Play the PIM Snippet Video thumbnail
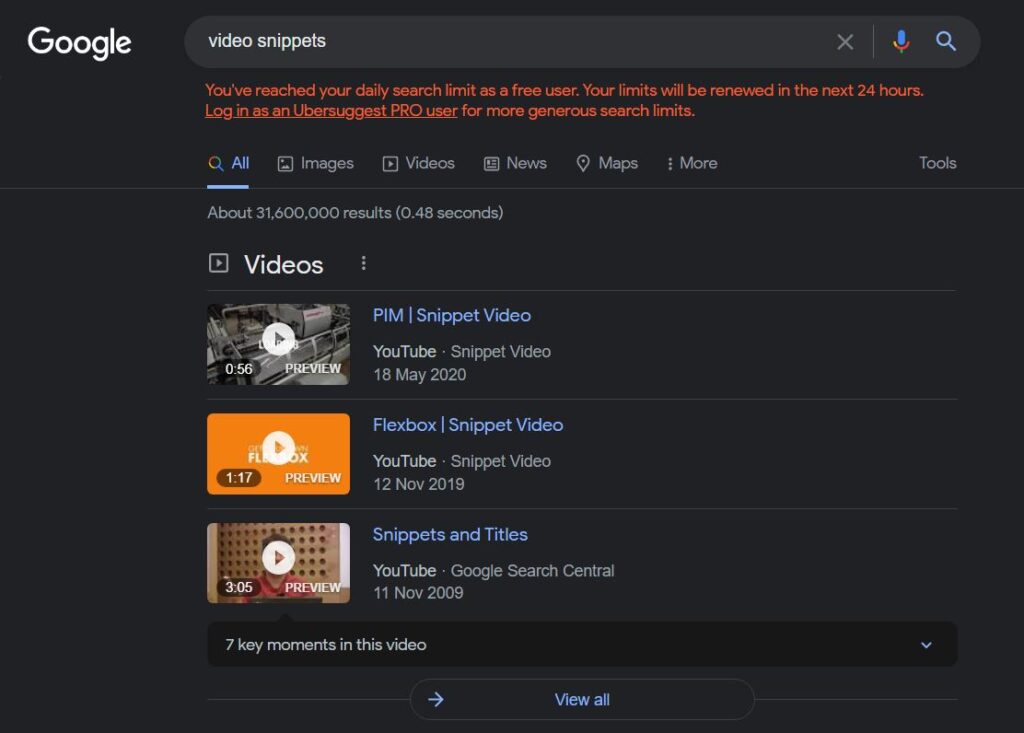 [278, 344]
